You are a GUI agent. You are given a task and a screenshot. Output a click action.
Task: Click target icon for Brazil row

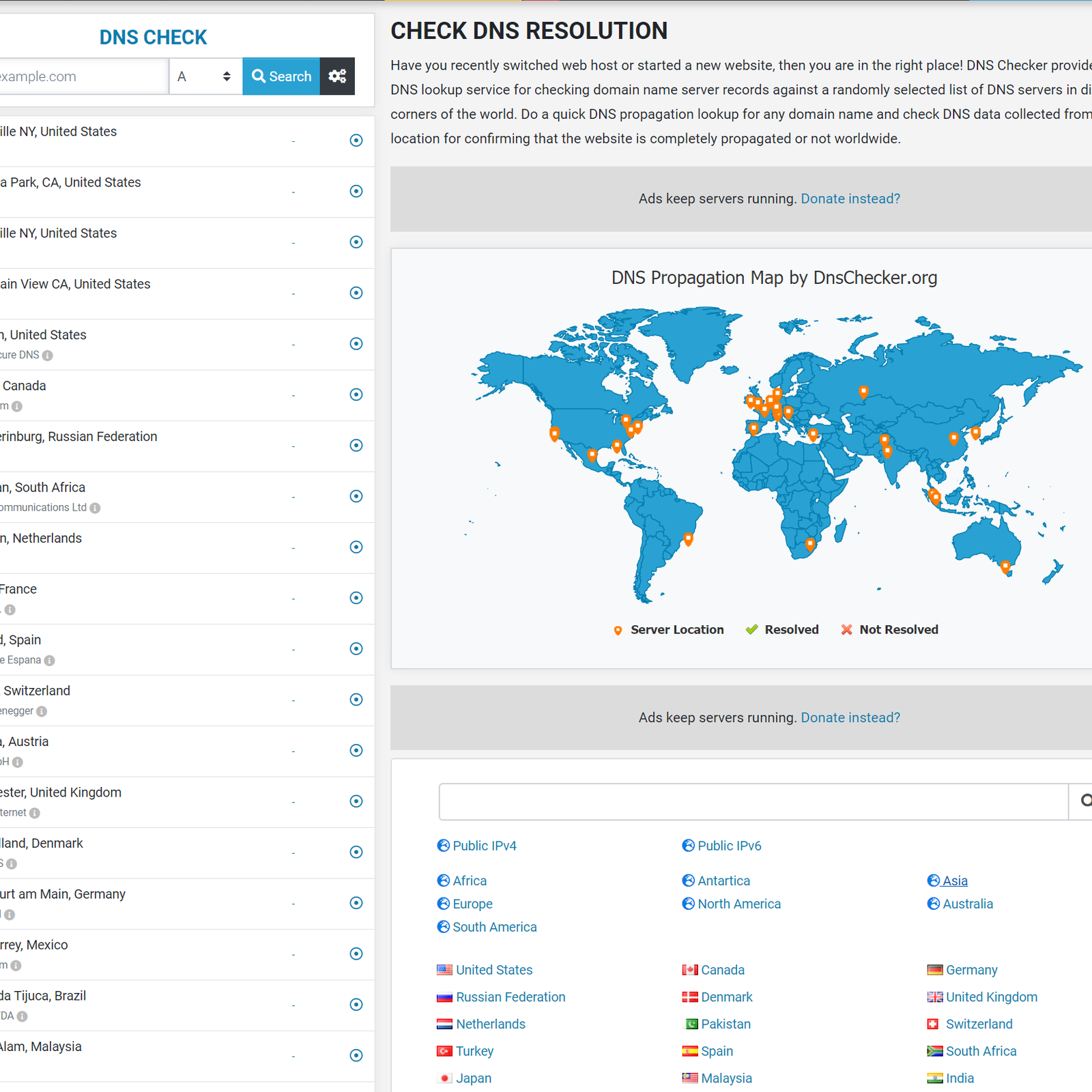click(x=356, y=1005)
